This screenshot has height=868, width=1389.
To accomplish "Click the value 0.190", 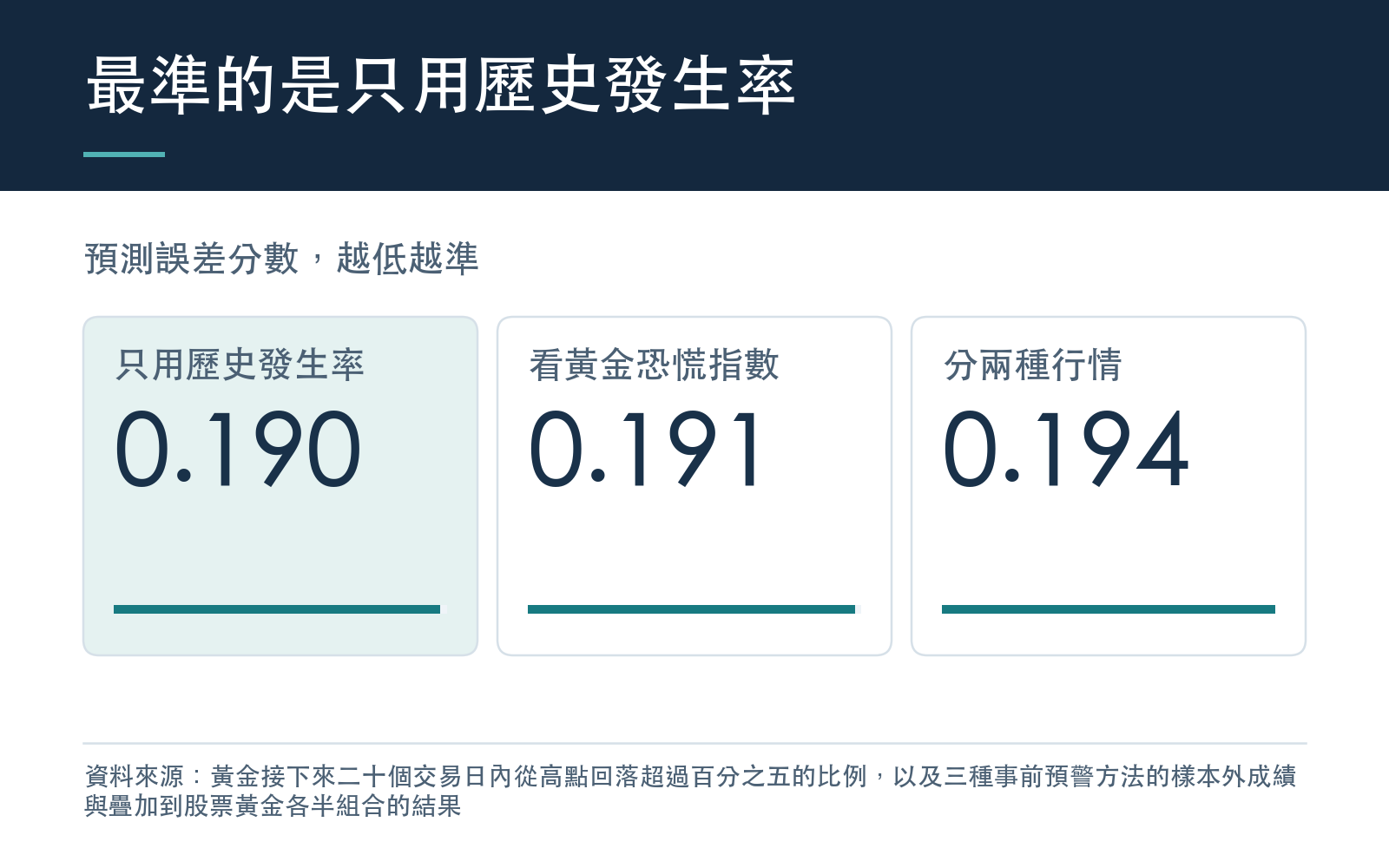I will 237,449.
